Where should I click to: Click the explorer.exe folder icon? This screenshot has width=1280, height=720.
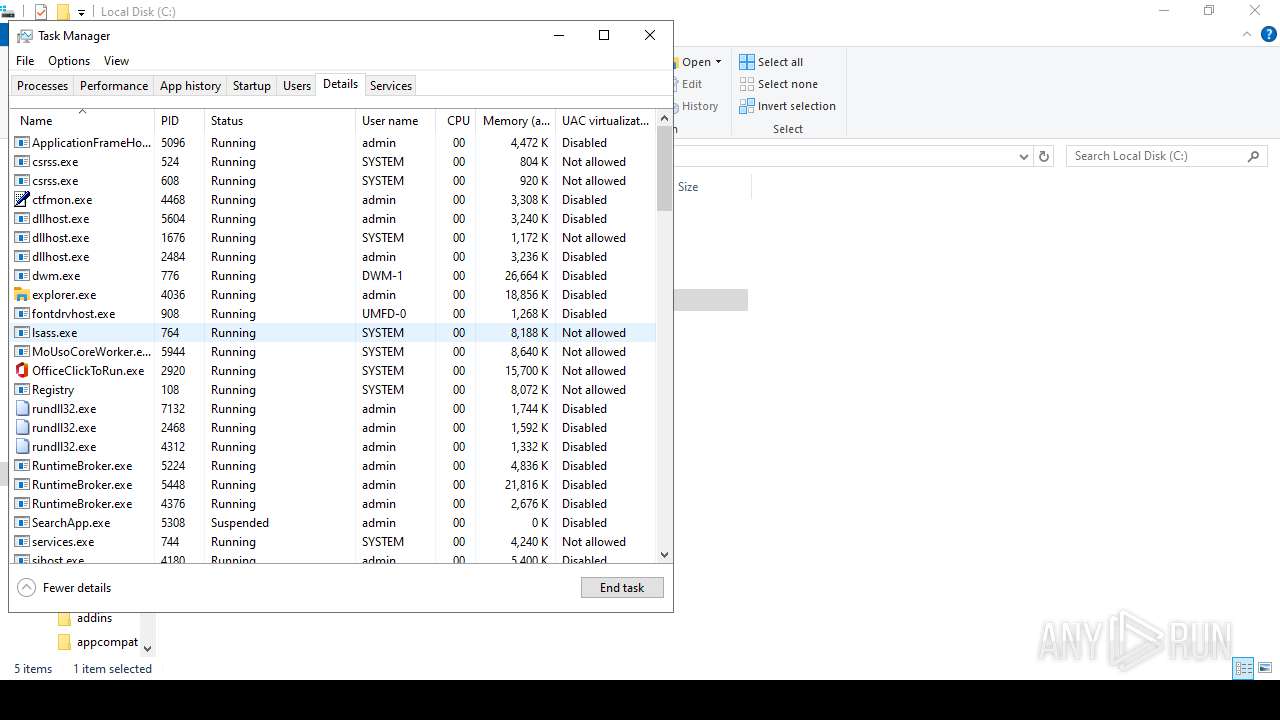[x=22, y=295]
